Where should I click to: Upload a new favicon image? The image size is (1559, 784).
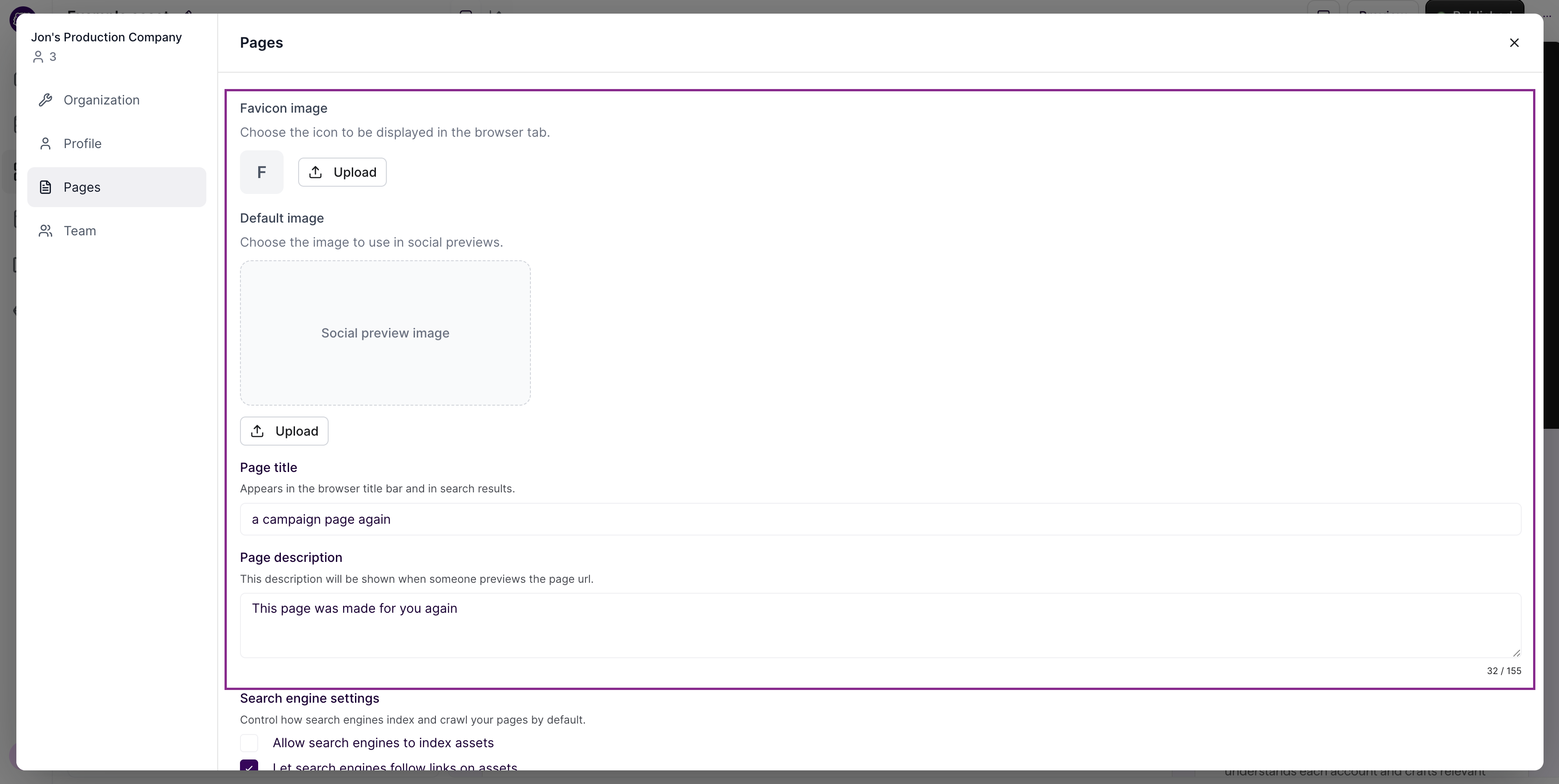pyautogui.click(x=342, y=173)
